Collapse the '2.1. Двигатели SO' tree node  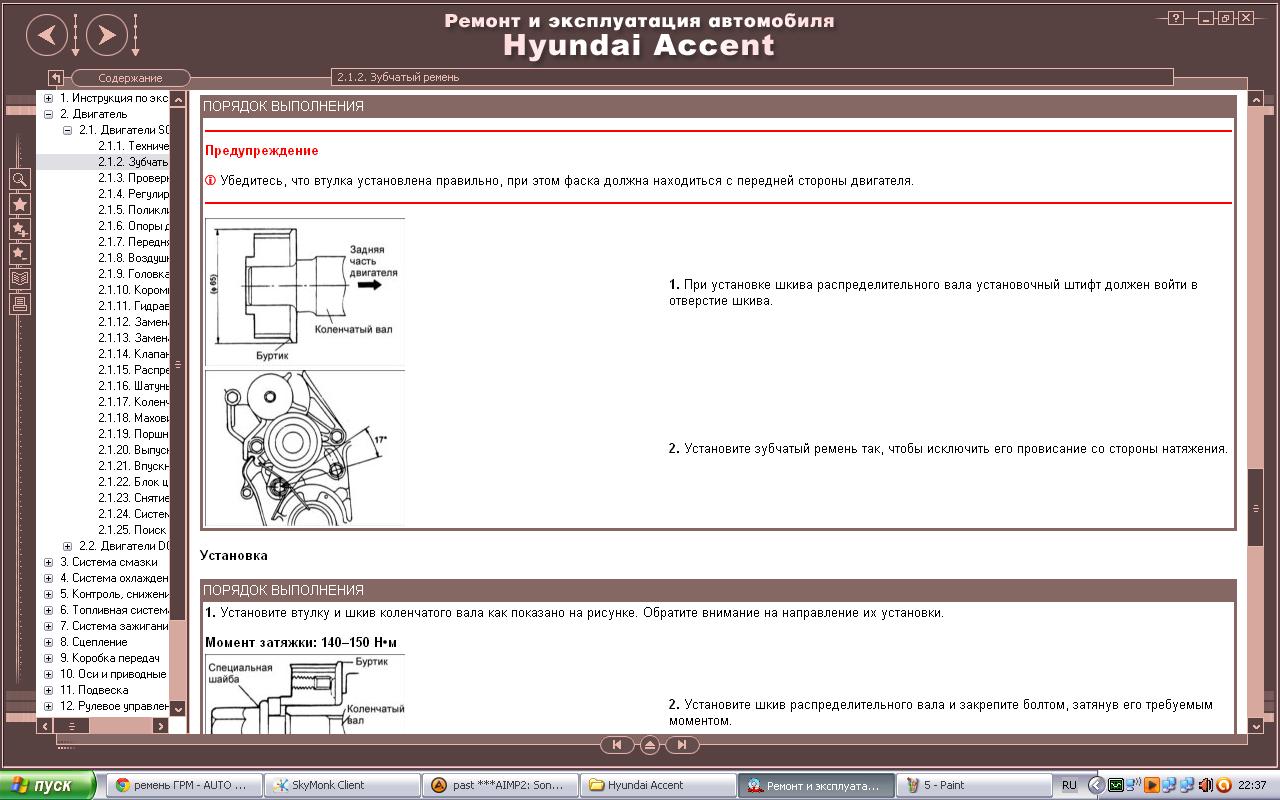coord(68,130)
